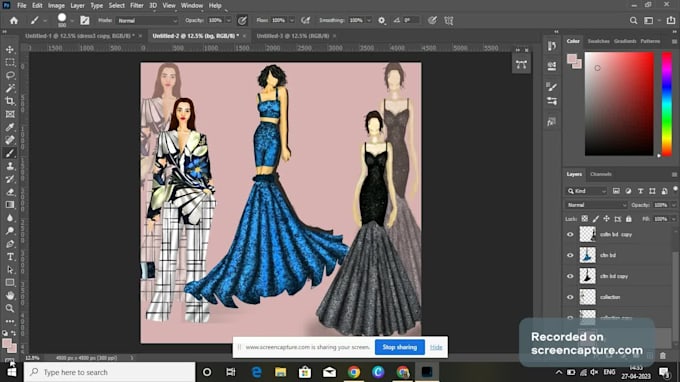Screen dimensions: 680x382
Task: Toggle lock transparent pixels
Action: click(x=585, y=219)
